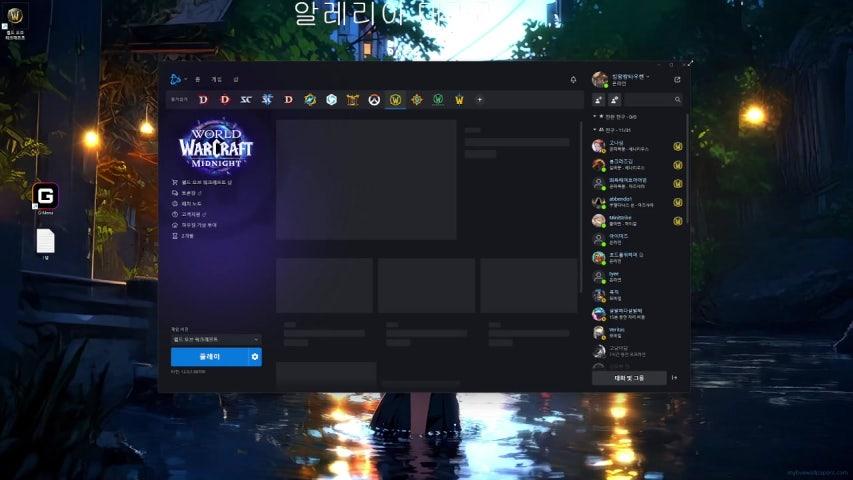
Task: Click the friends list scrollbar
Action: point(687,169)
